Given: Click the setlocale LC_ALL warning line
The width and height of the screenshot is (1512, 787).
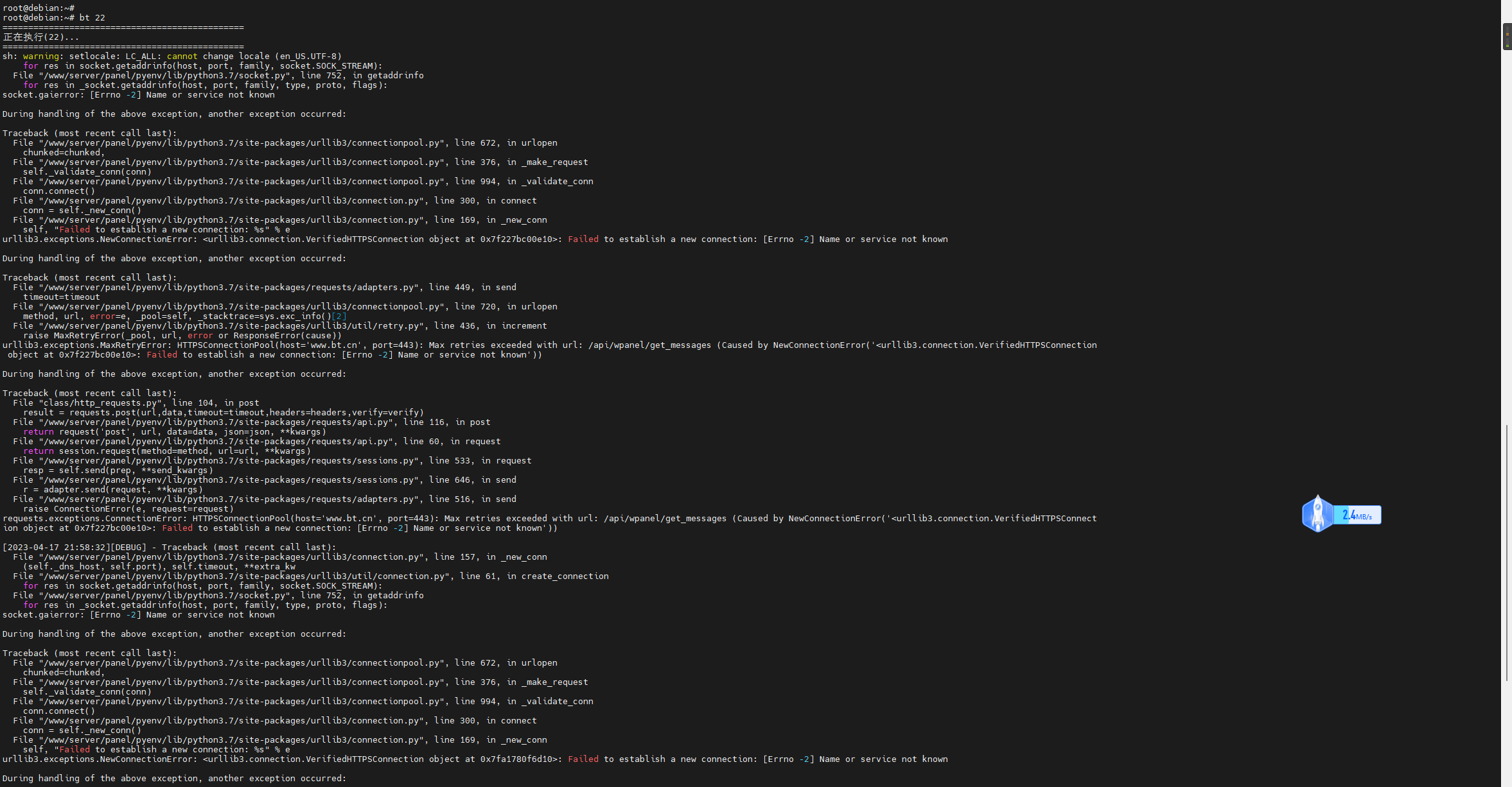Looking at the screenshot, I should 172,56.
